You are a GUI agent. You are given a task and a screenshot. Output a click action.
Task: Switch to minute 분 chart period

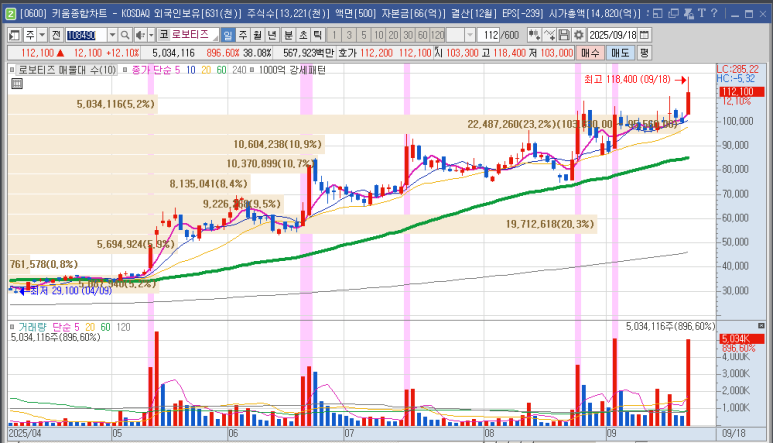point(288,35)
